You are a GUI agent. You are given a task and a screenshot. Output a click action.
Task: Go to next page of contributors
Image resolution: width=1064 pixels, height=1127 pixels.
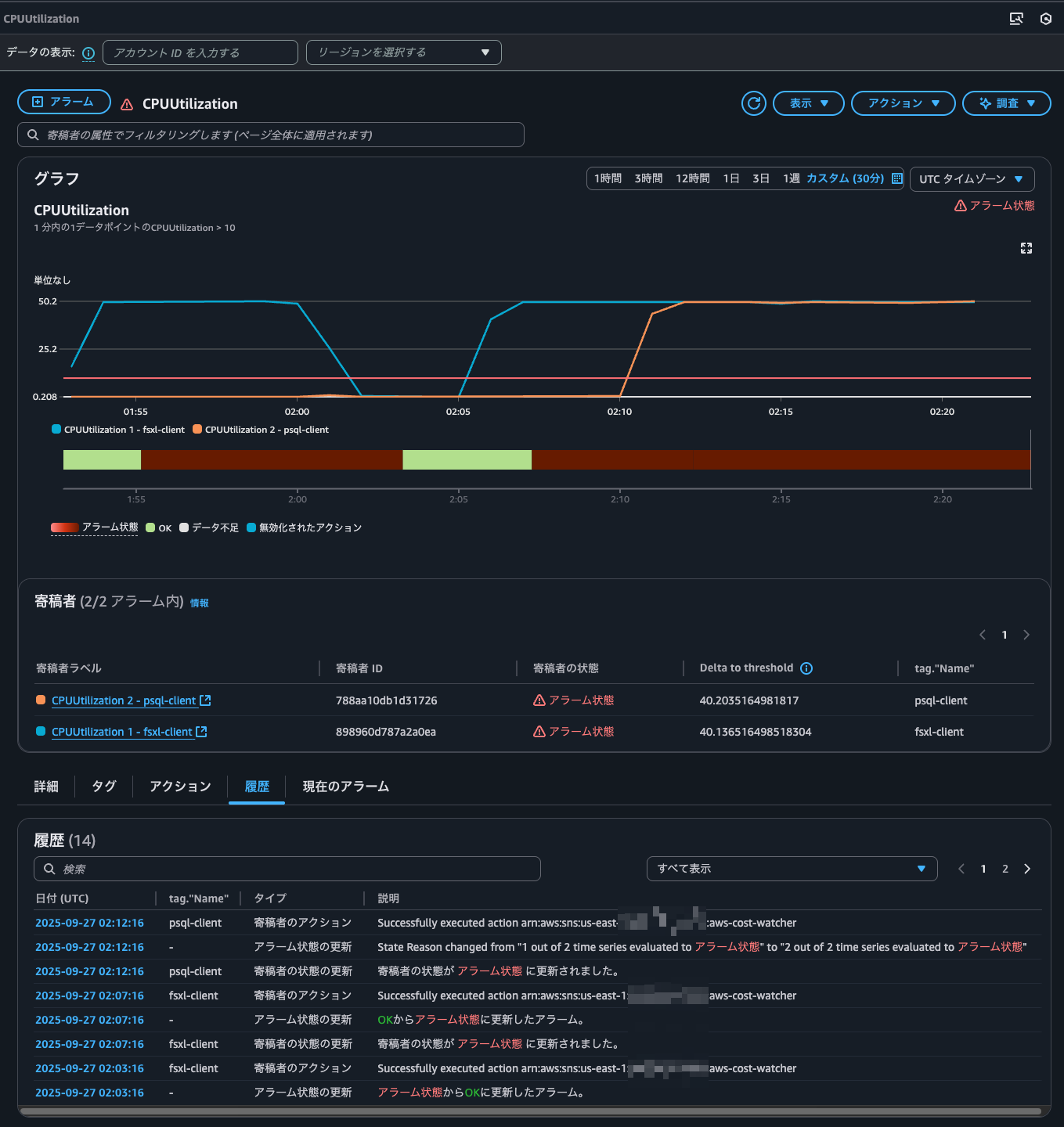(1026, 635)
